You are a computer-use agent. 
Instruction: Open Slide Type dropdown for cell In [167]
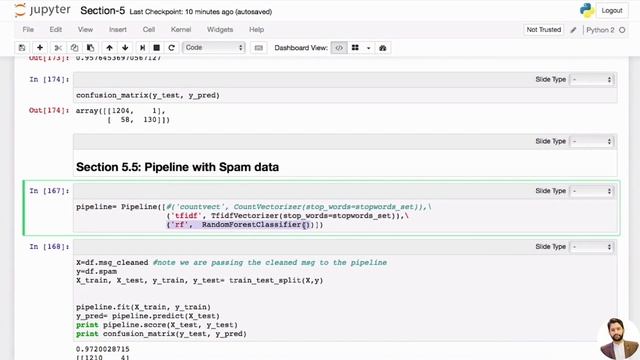tap(592, 191)
